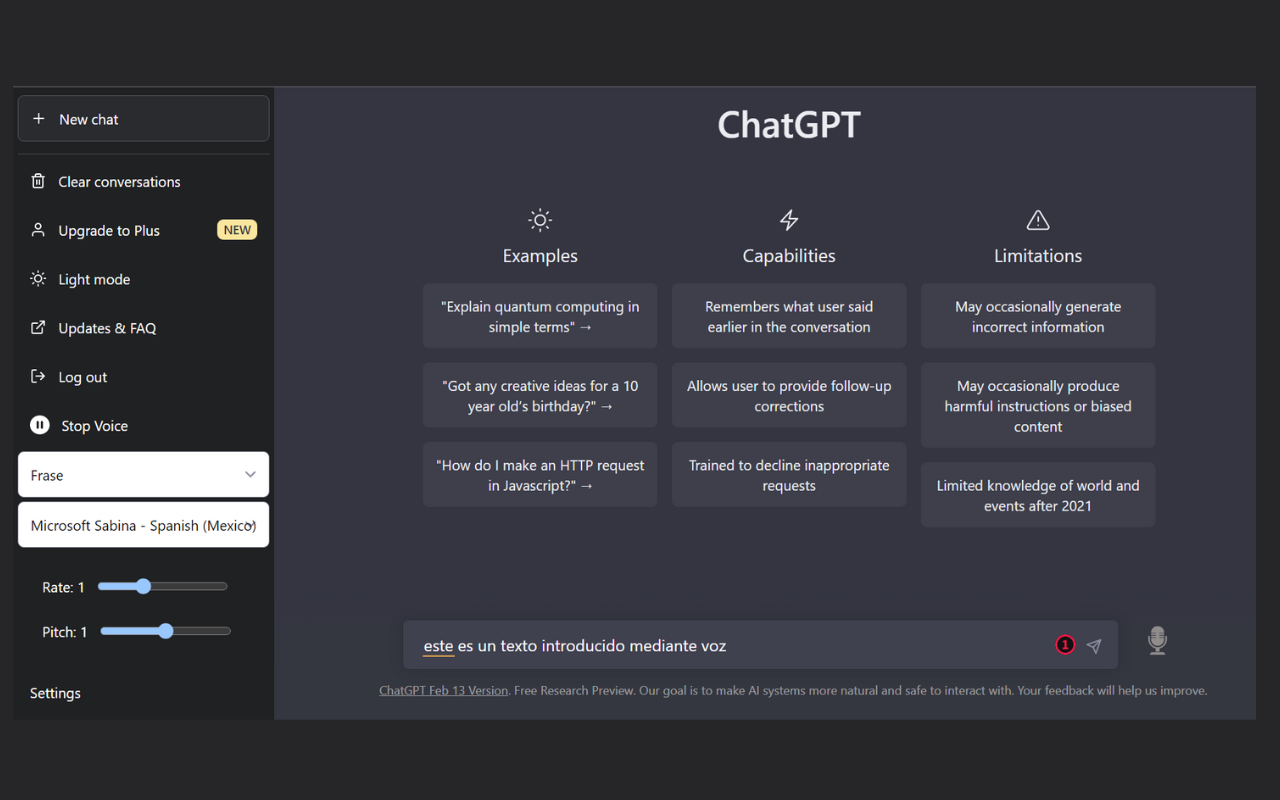
Task: Click "harmful instructions or biased content" card
Action: click(1038, 405)
